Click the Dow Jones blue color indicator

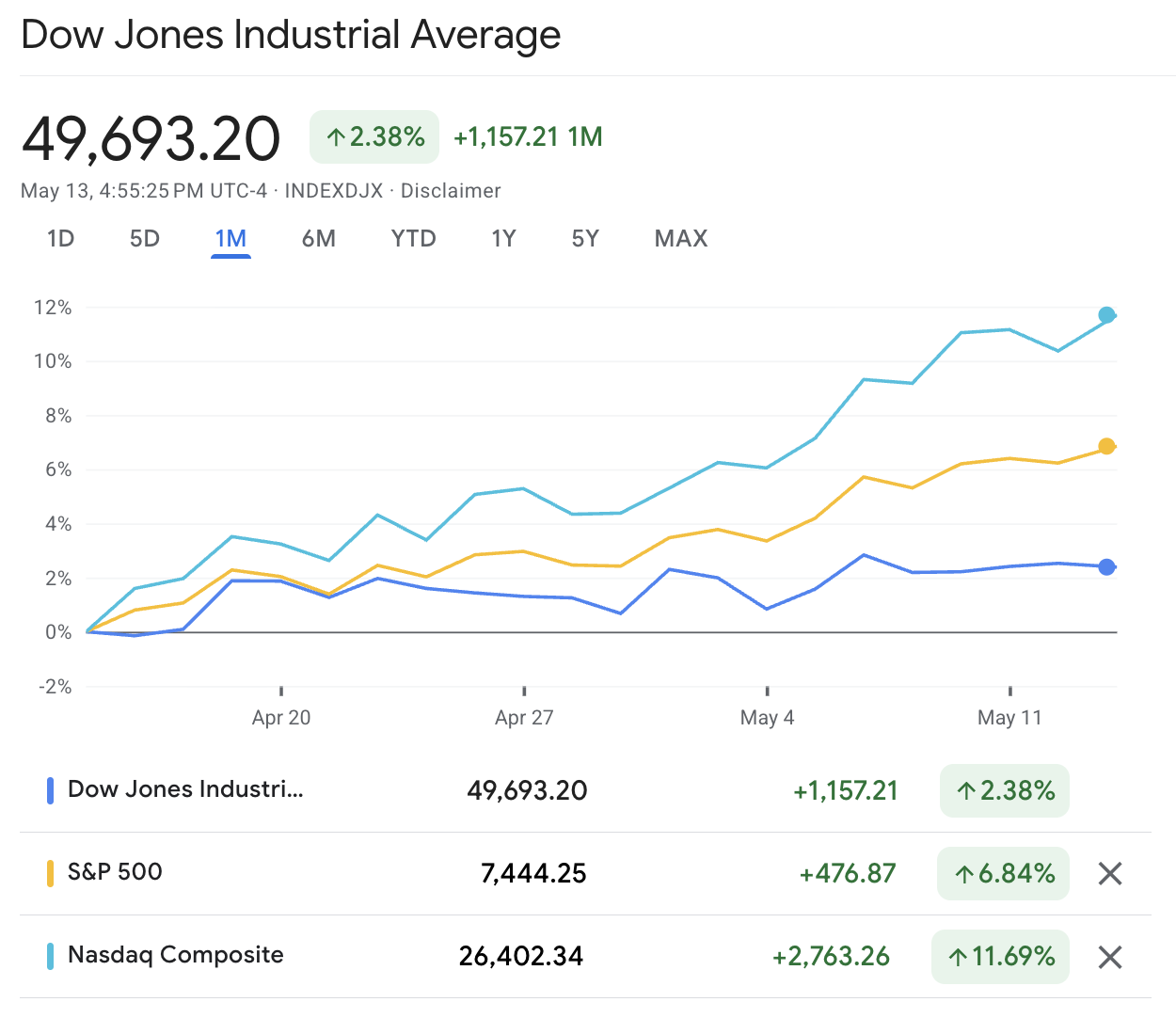tap(51, 790)
